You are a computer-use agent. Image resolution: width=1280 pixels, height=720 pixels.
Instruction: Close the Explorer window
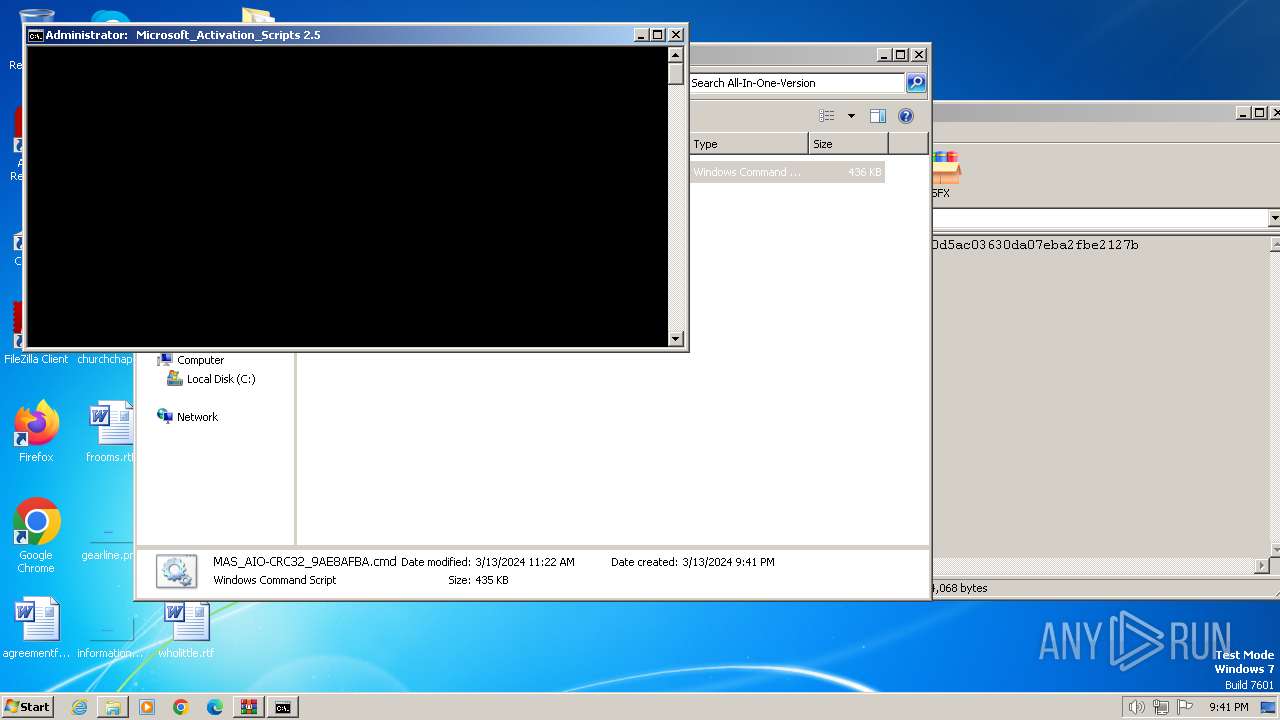pos(919,55)
